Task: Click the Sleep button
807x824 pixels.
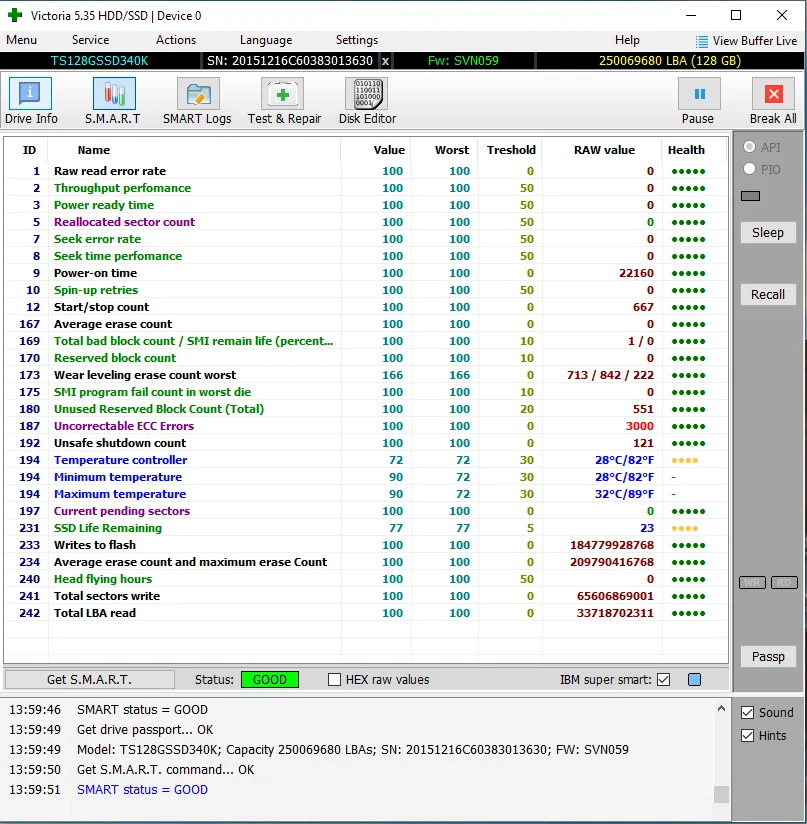Action: coord(768,232)
